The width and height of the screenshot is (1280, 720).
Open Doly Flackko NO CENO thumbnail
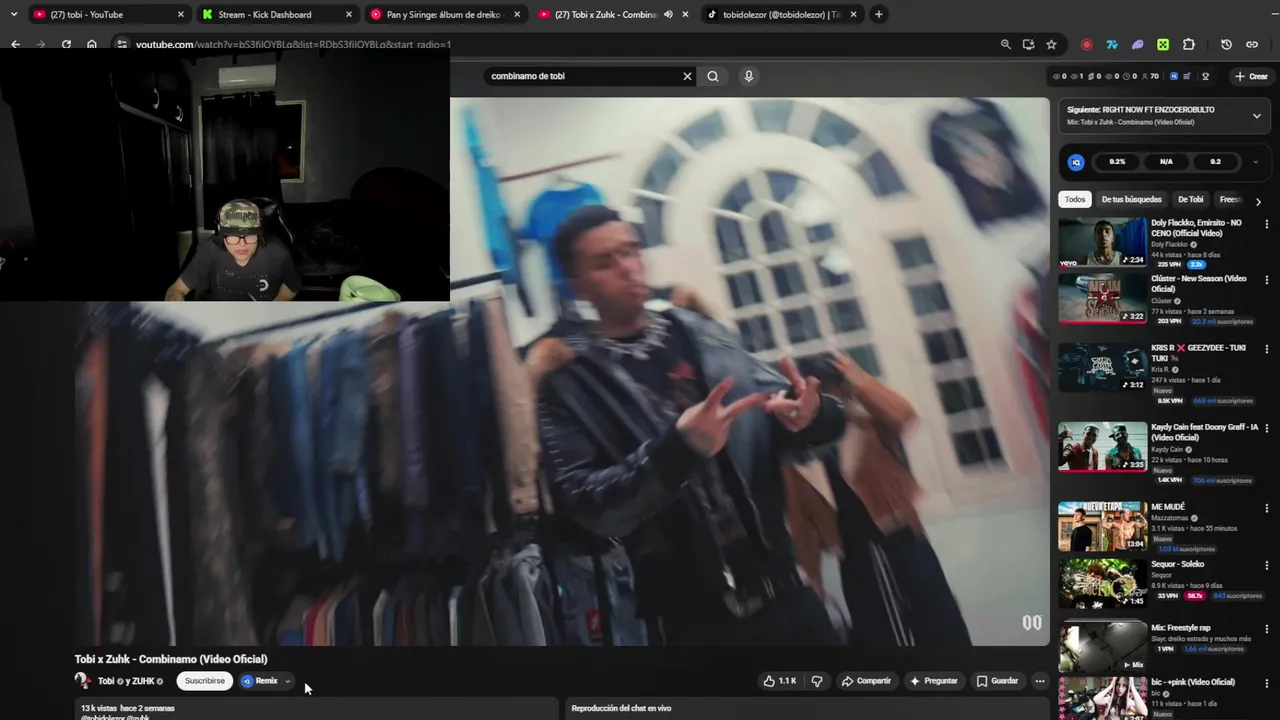[x=1103, y=242]
